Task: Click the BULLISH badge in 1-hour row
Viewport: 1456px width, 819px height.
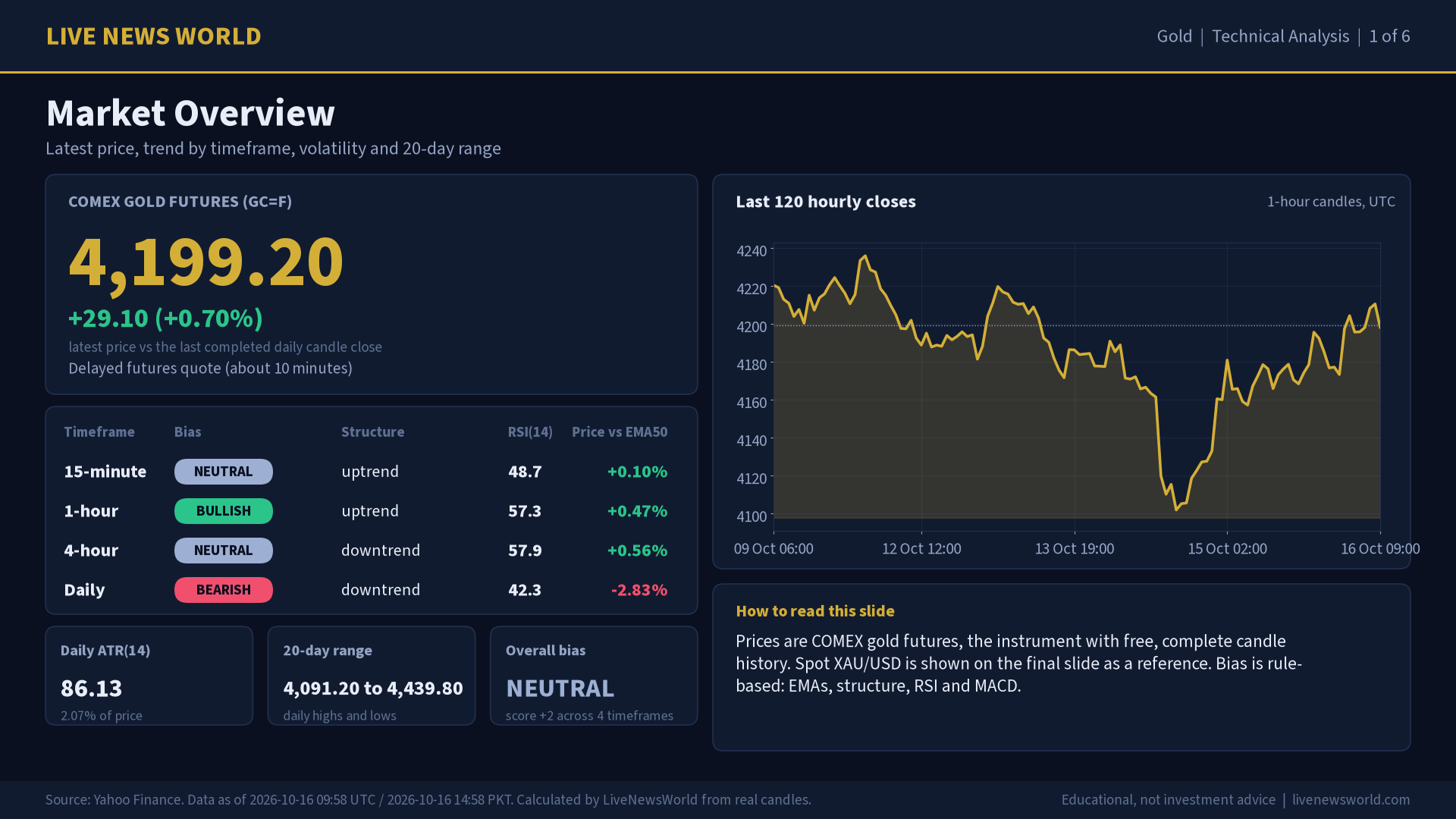Action: pyautogui.click(x=223, y=511)
